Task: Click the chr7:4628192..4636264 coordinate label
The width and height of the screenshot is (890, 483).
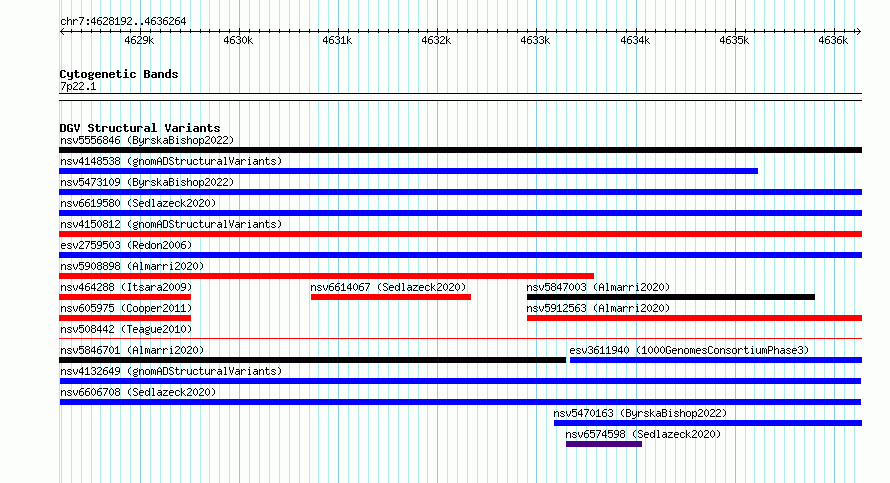Action: (x=123, y=21)
